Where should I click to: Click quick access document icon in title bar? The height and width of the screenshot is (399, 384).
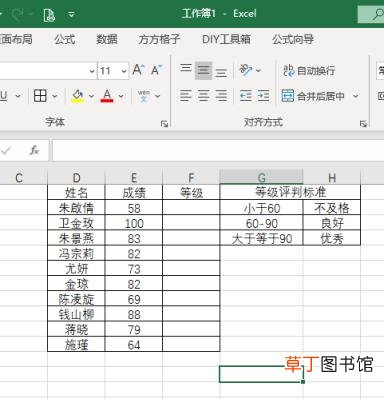coord(49,14)
